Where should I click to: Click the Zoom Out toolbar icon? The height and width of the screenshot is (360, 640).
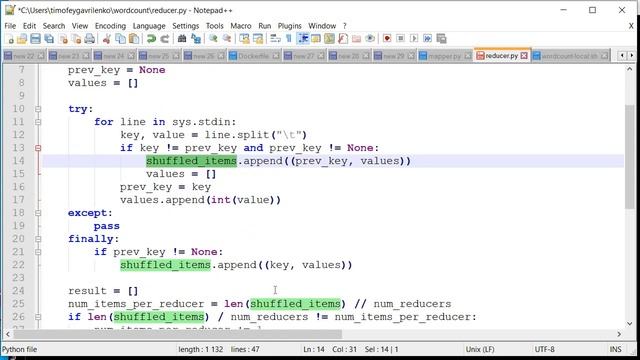pyautogui.click(x=227, y=39)
